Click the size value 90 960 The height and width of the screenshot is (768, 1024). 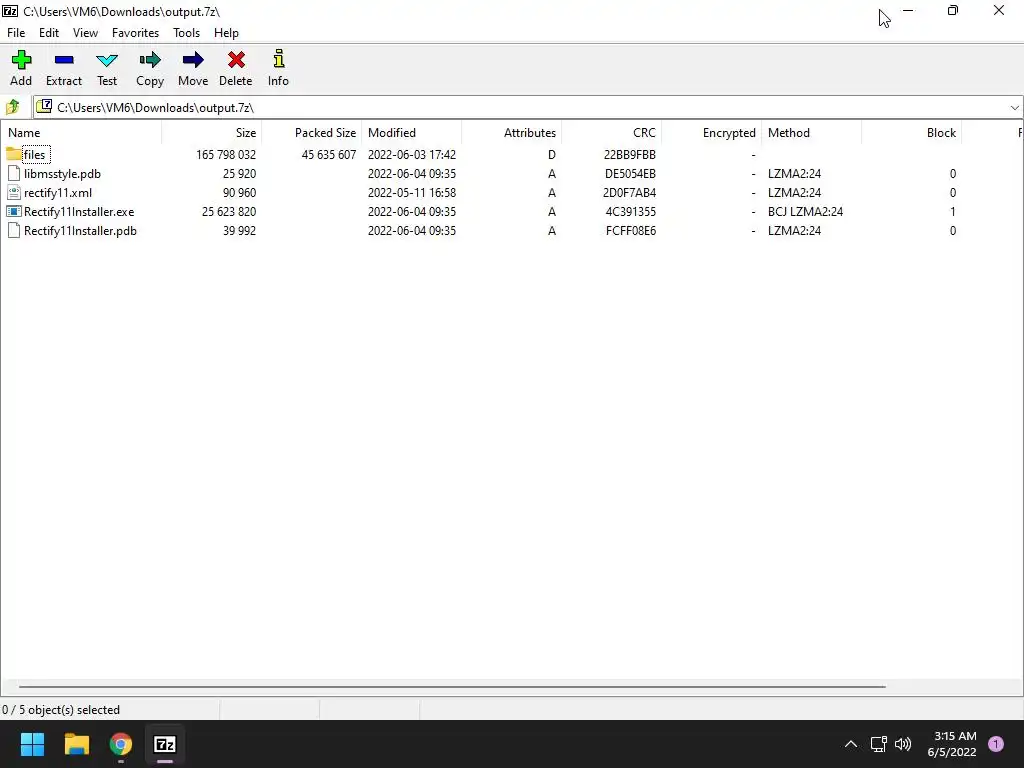(x=239, y=193)
